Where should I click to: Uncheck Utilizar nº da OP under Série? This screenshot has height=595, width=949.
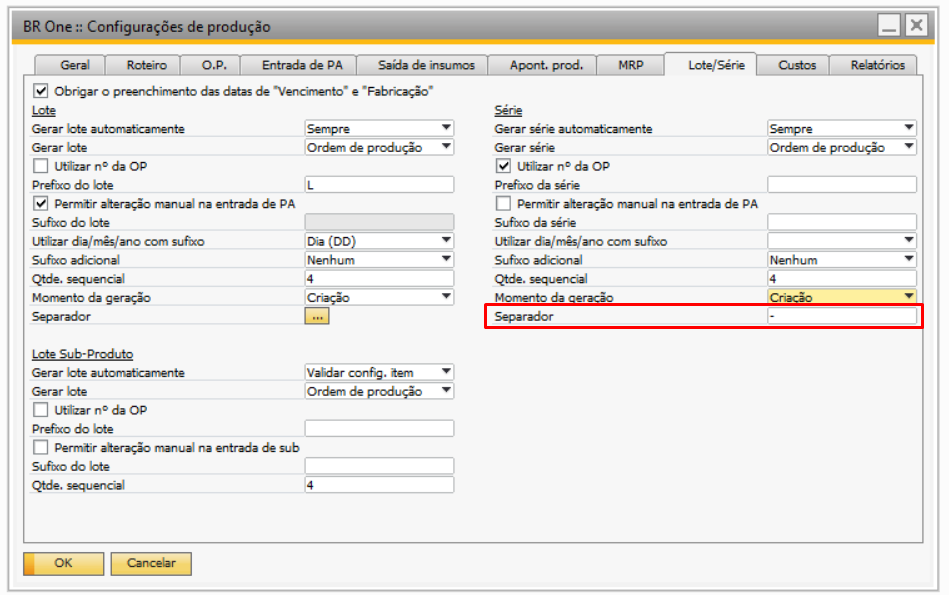(x=504, y=166)
